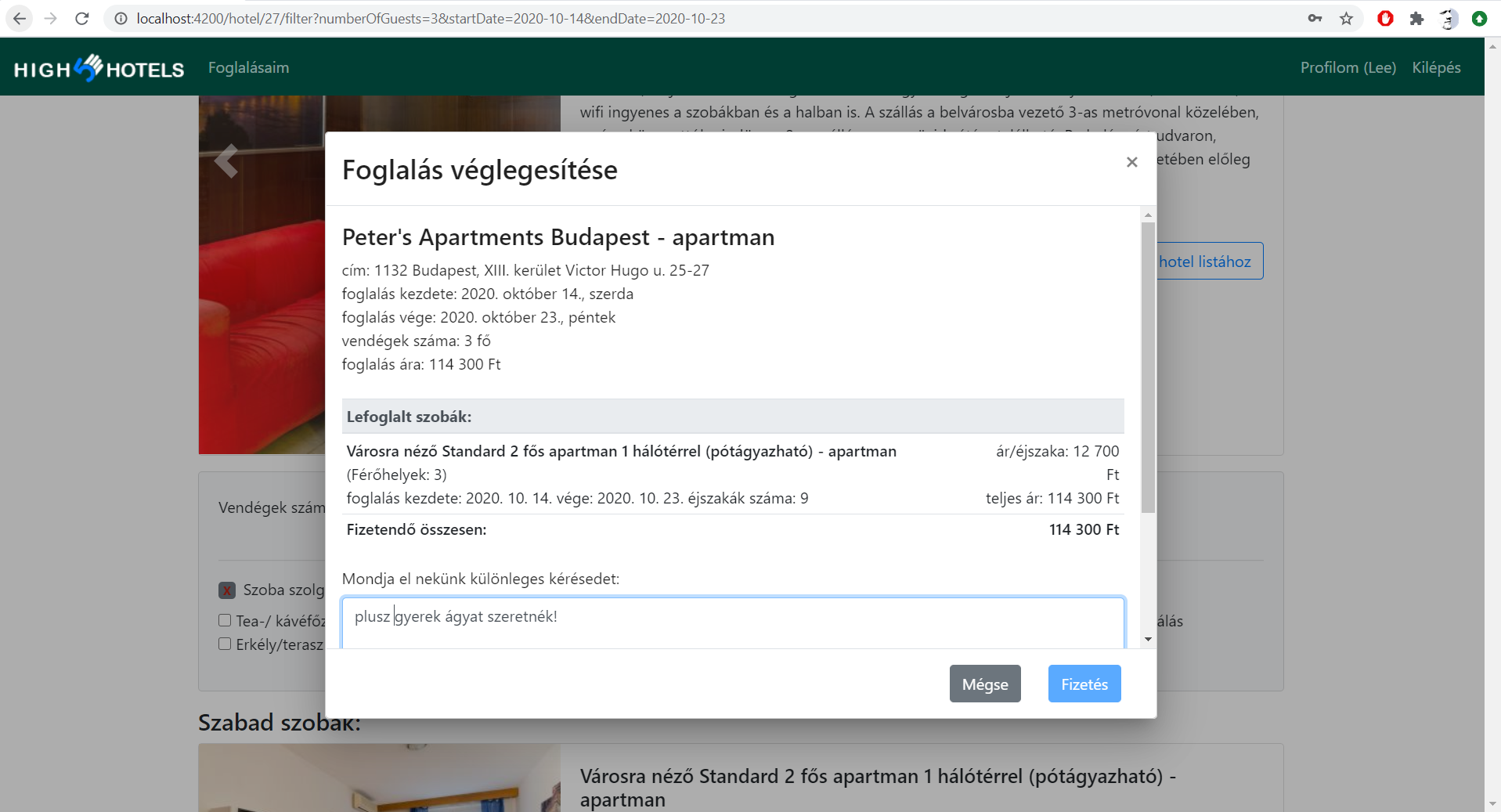
Task: Click the browser address bar URL
Action: click(x=431, y=18)
